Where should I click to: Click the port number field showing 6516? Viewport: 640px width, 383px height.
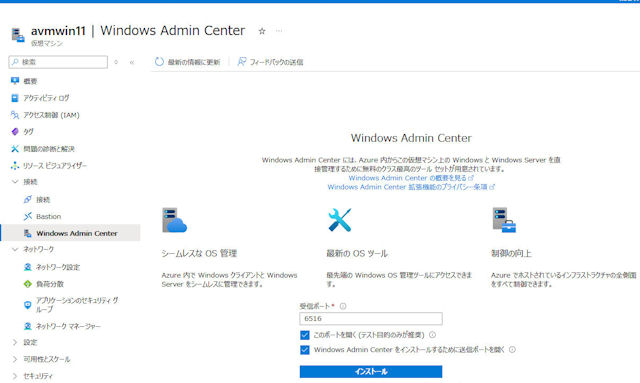(x=371, y=318)
